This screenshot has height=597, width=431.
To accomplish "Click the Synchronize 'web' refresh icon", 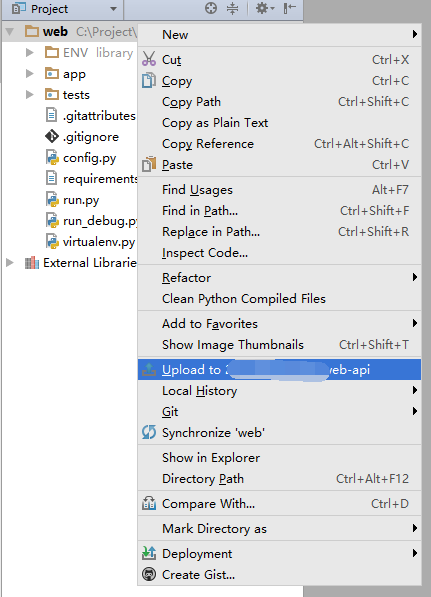I will pos(149,432).
